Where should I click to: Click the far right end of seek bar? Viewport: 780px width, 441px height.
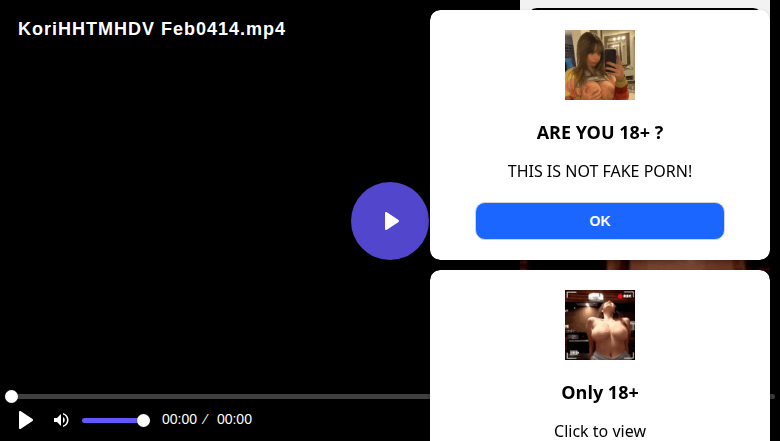(773, 396)
